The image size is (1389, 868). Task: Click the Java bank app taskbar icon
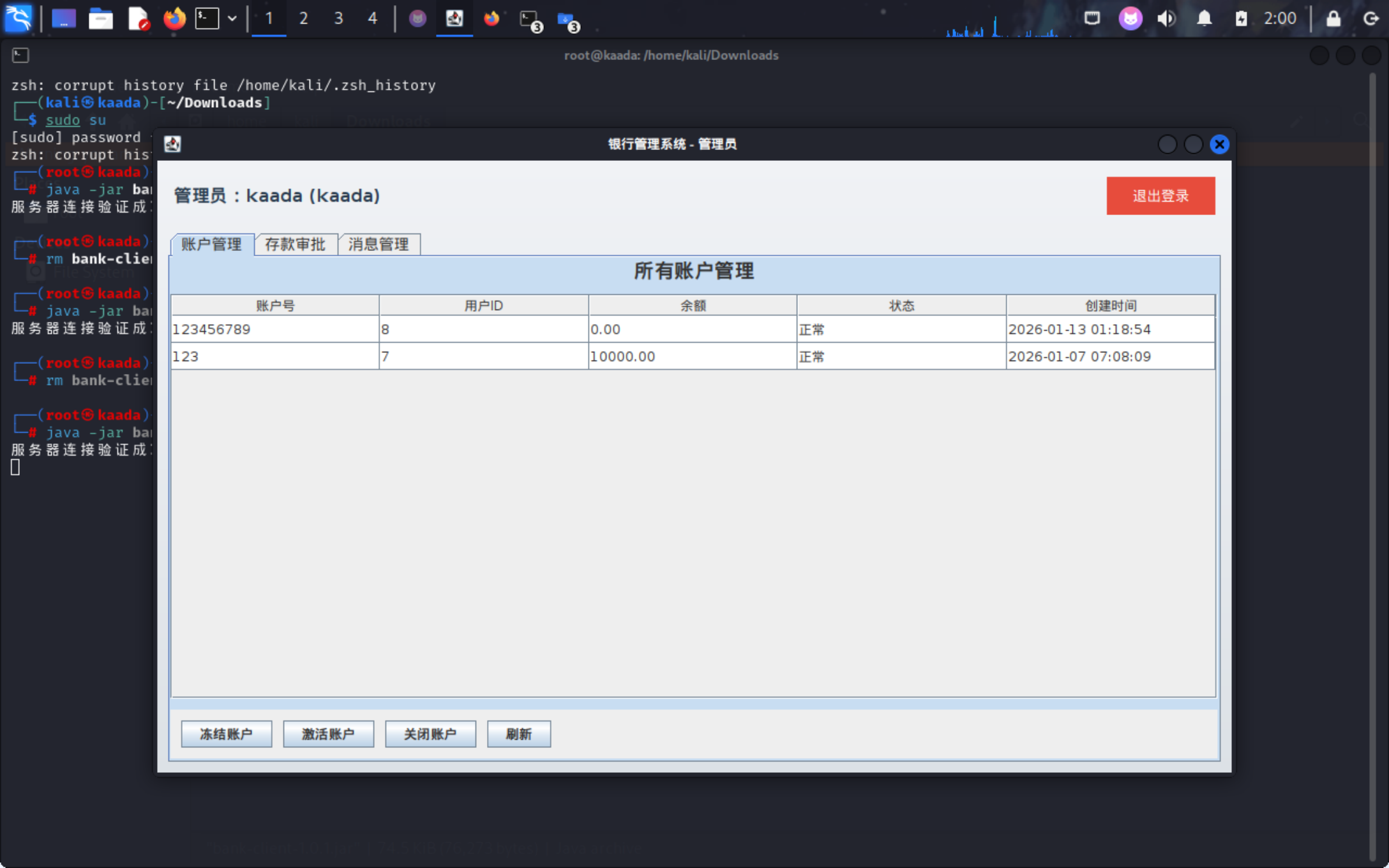(x=454, y=18)
